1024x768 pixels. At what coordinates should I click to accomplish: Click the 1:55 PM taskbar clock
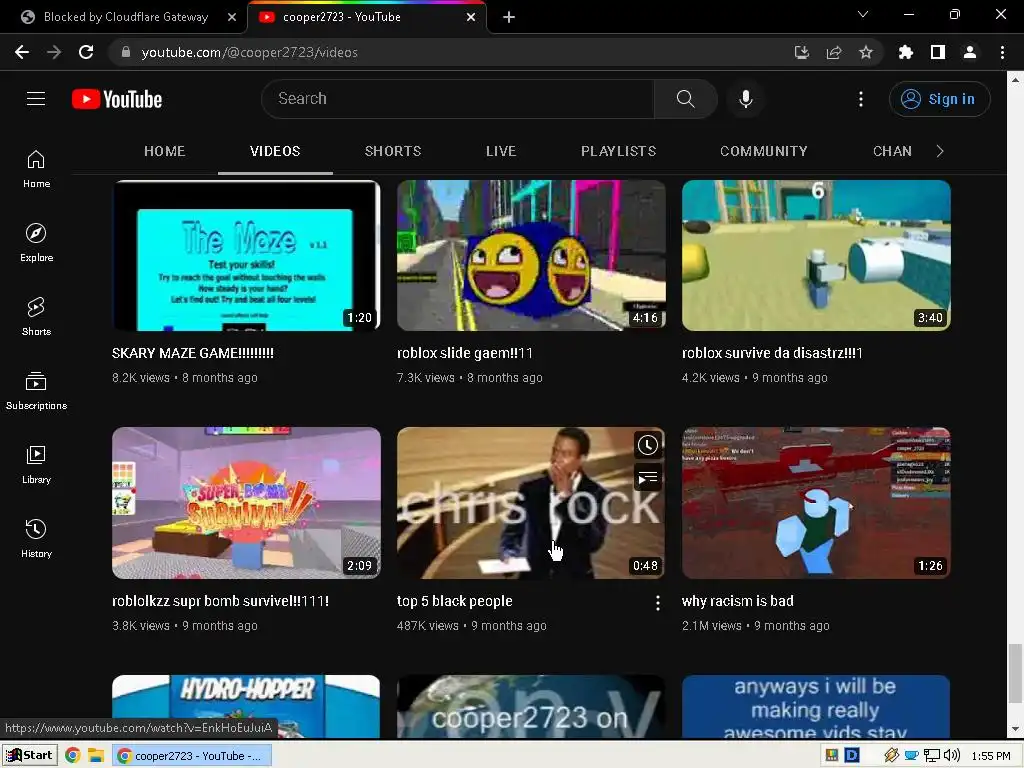991,756
